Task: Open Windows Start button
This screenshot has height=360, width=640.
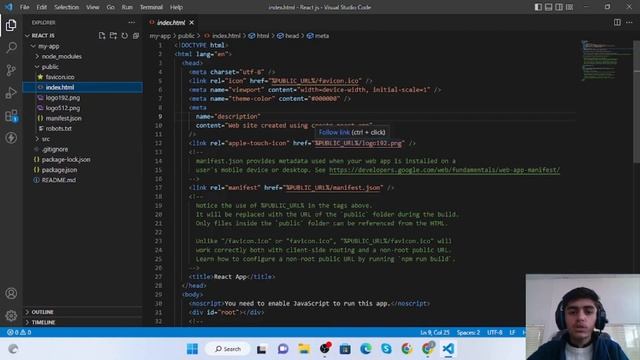Action: pos(192,349)
